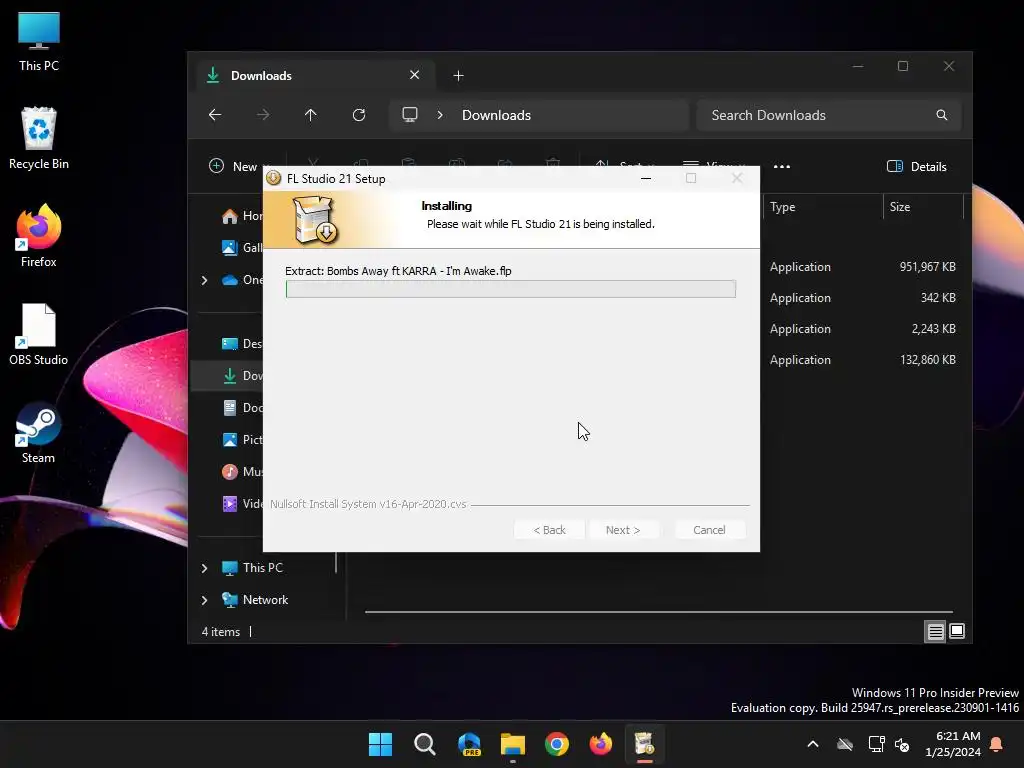Click the Search Downloads field
Image resolution: width=1024 pixels, height=768 pixels.
(x=828, y=115)
